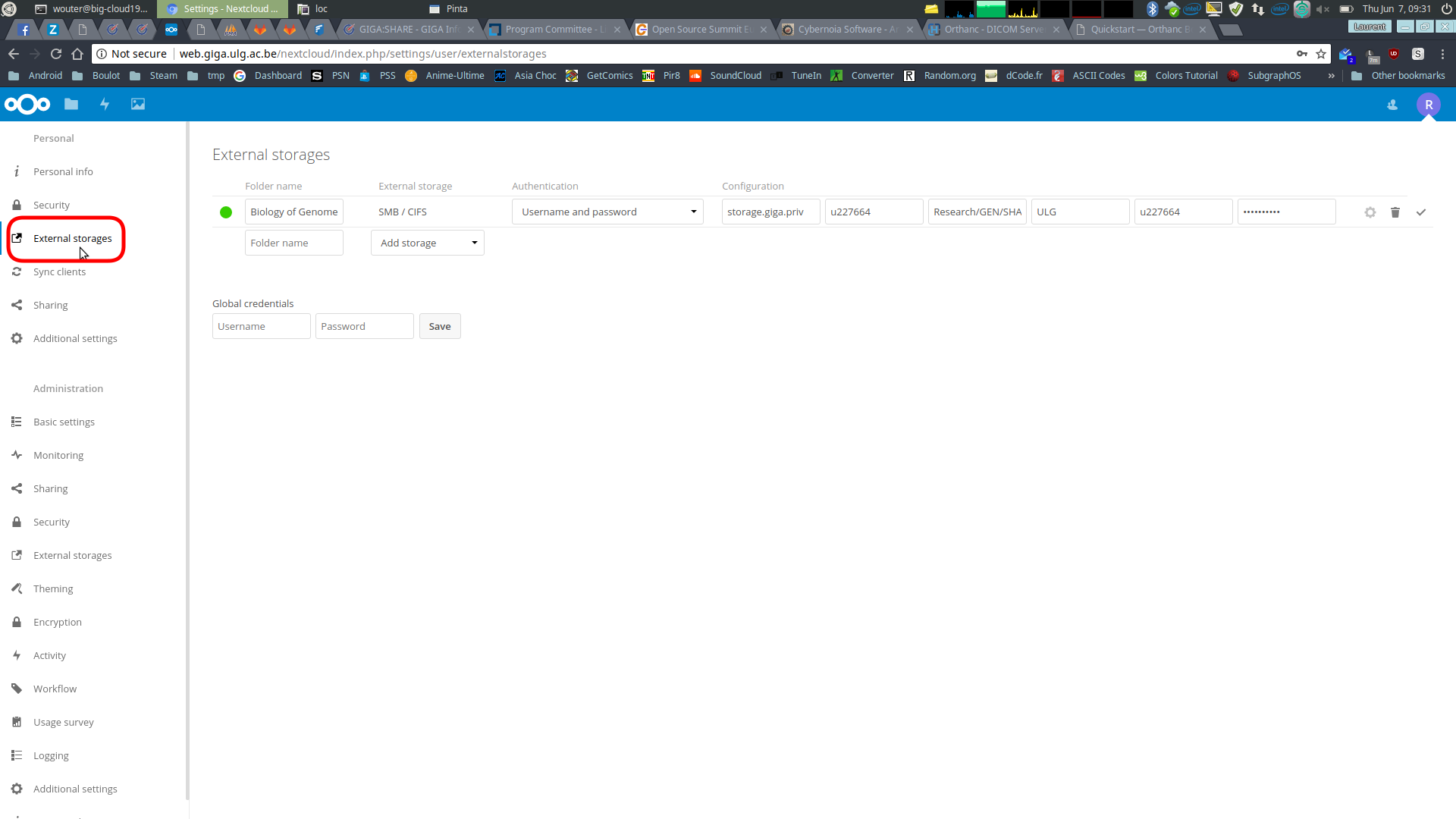The width and height of the screenshot is (1456, 819).
Task: Open the Contacts menu icon in header
Action: (x=1392, y=105)
